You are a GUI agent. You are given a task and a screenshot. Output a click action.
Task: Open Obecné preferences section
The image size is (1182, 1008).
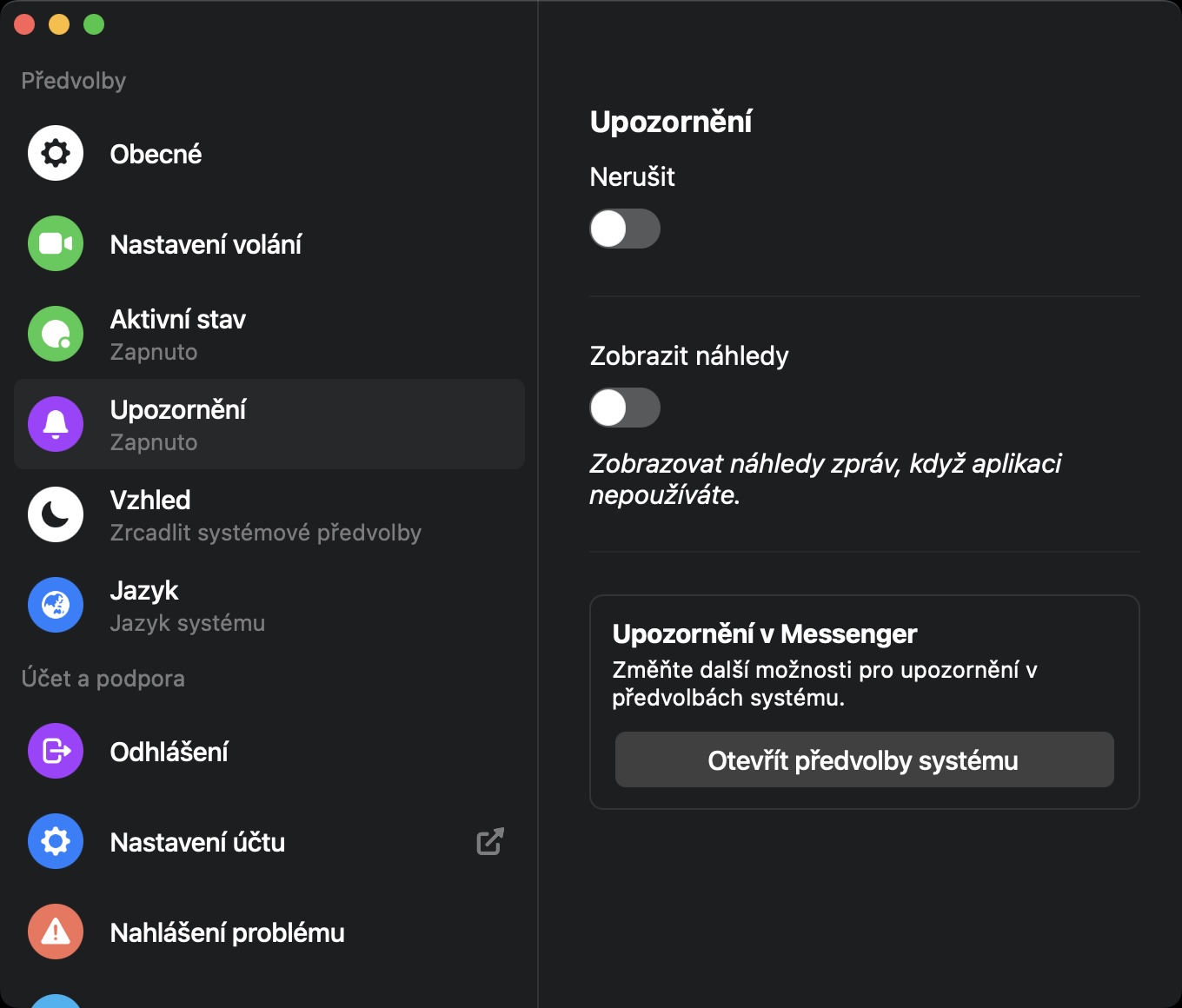click(x=156, y=154)
